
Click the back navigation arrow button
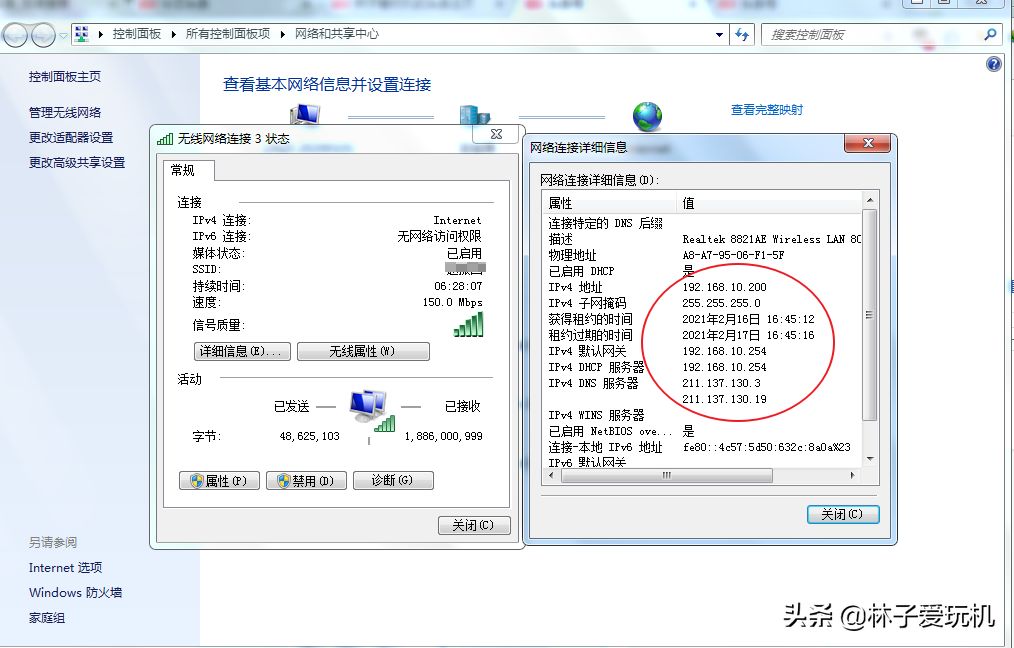15,35
